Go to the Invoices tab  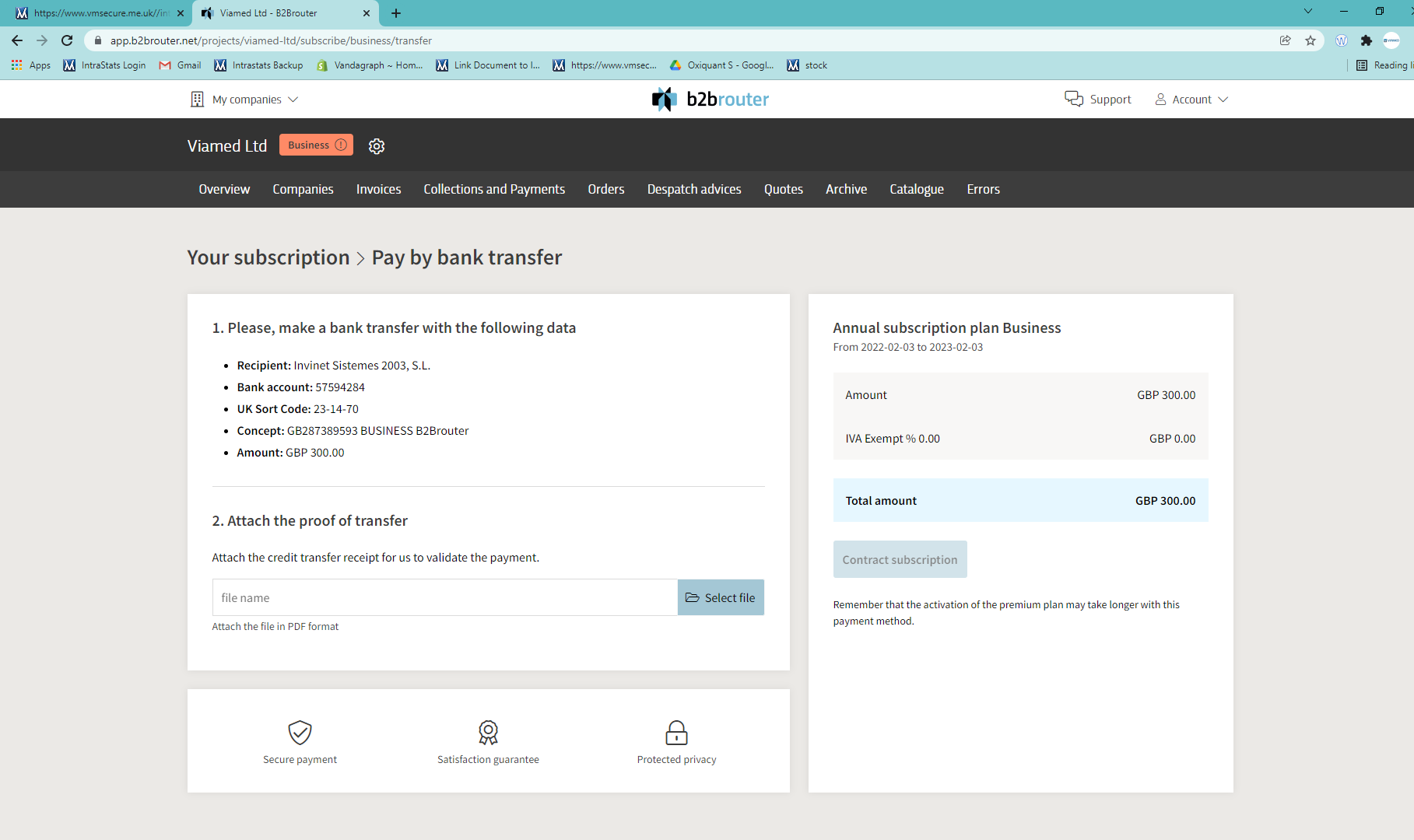point(378,189)
